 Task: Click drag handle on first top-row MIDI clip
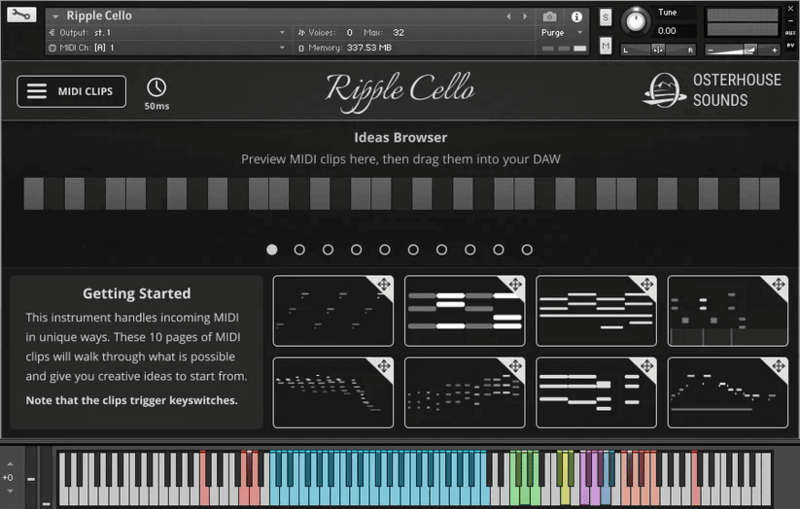[x=384, y=284]
